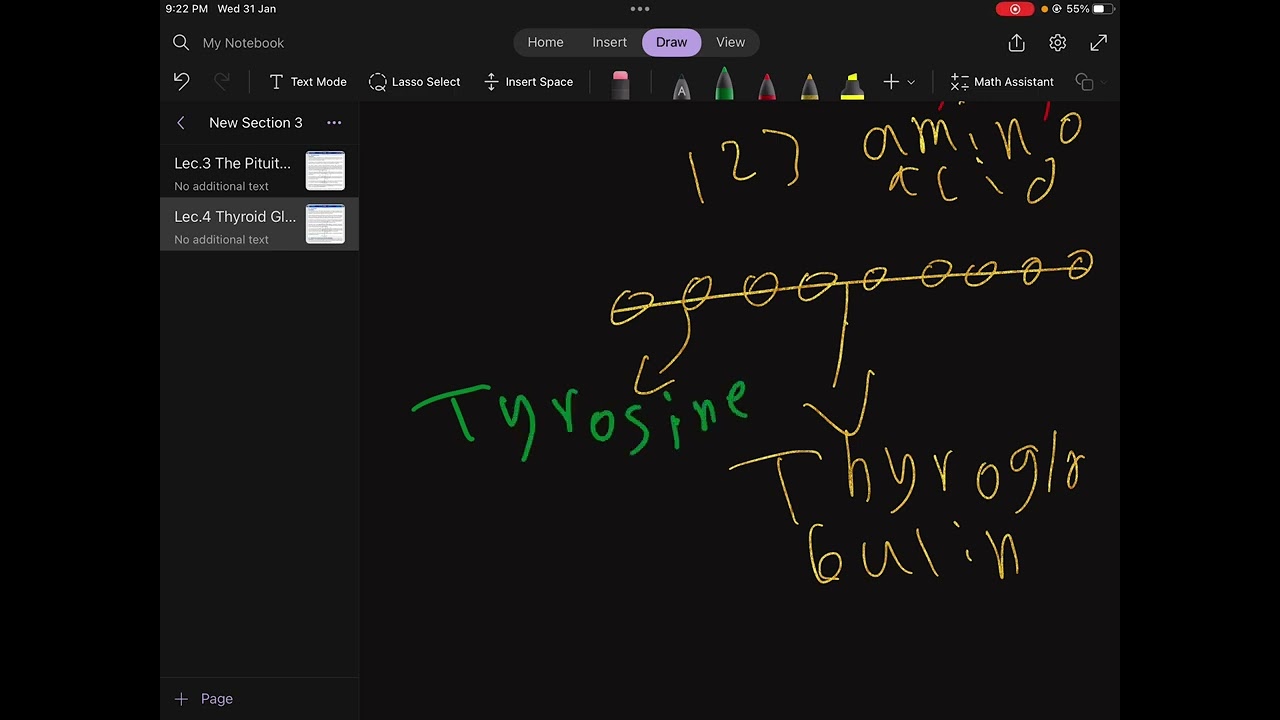Open the settings gear
The height and width of the screenshot is (720, 1280).
click(x=1058, y=42)
